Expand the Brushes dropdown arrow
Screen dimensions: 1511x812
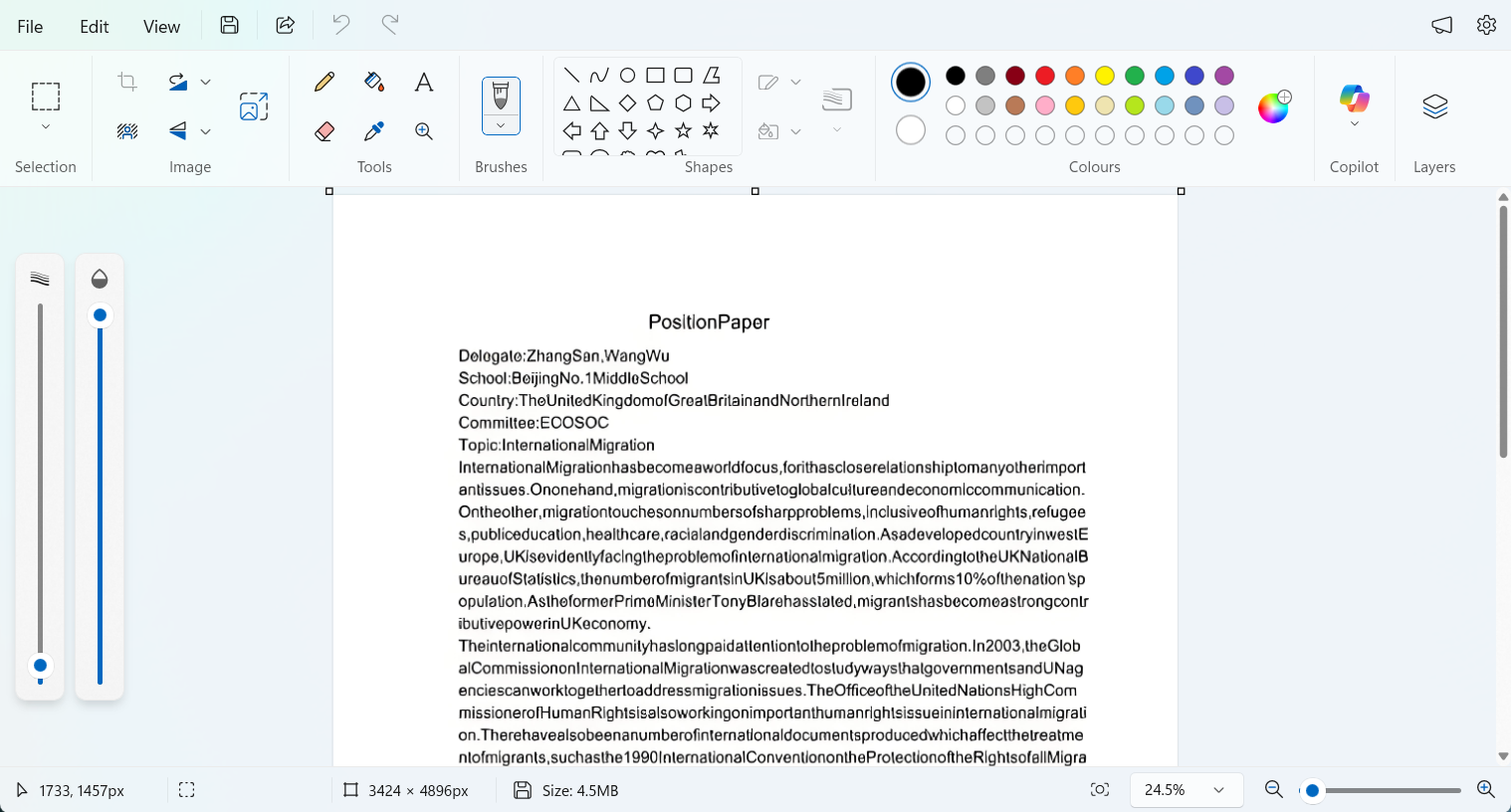[501, 125]
